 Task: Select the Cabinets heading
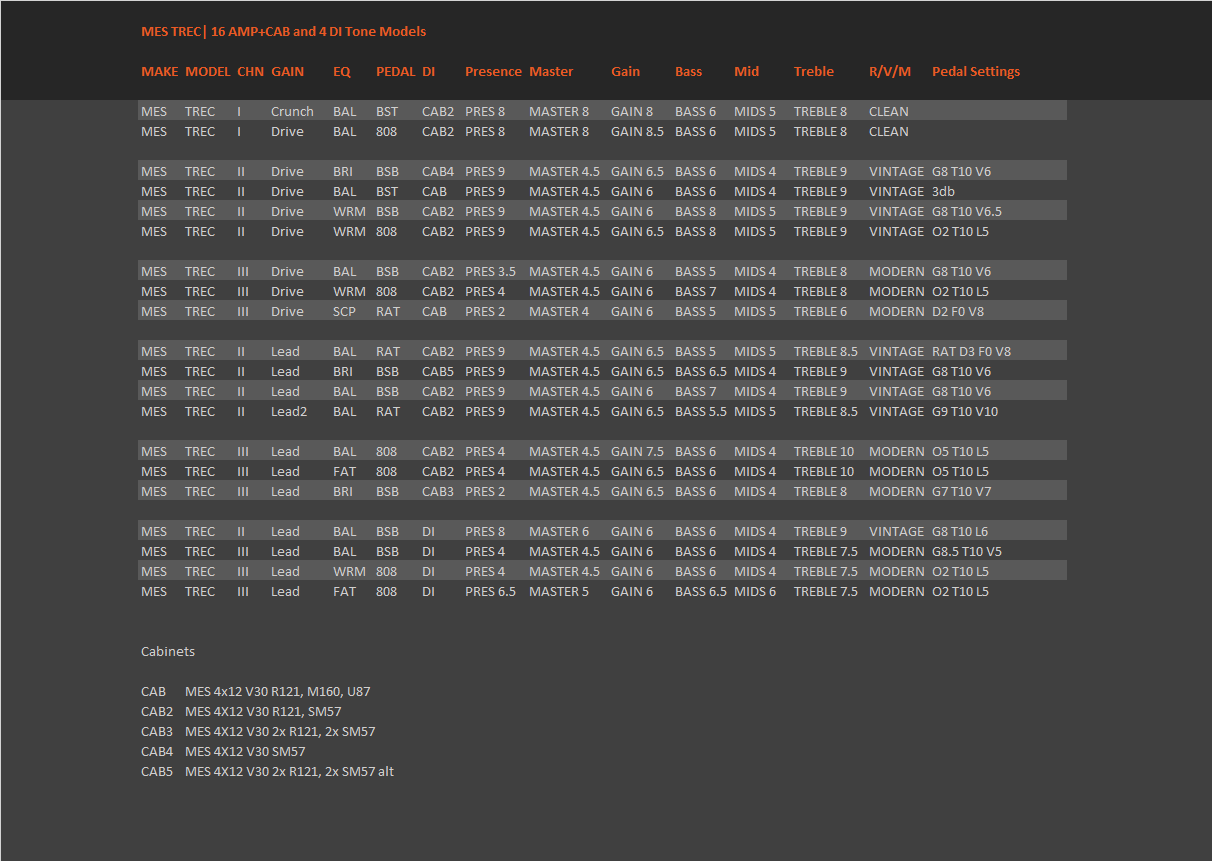pos(168,651)
